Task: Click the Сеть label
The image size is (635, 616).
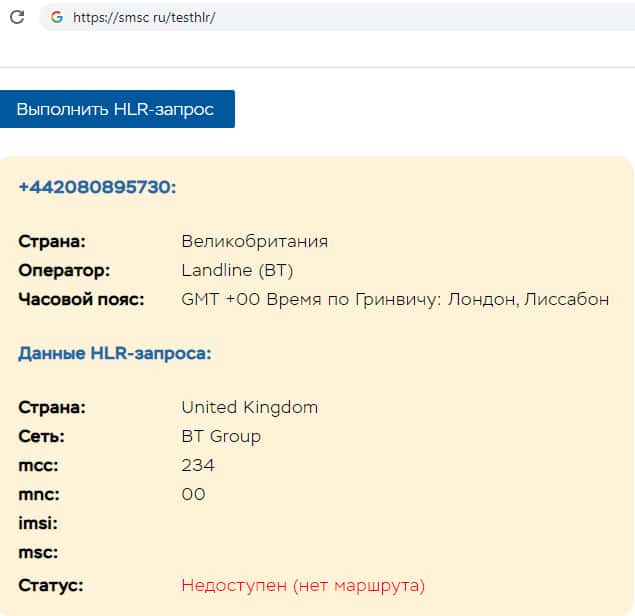Action: pos(43,436)
